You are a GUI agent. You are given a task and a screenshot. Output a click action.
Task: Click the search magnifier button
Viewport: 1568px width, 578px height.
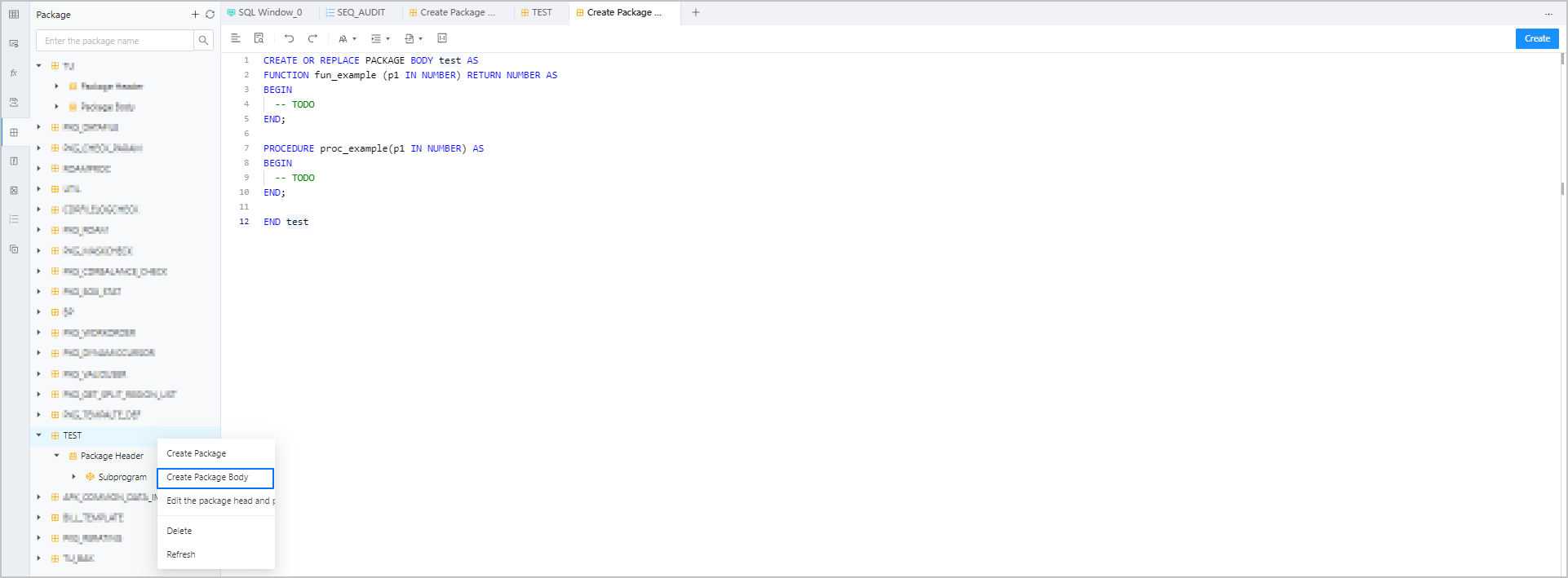(x=203, y=41)
